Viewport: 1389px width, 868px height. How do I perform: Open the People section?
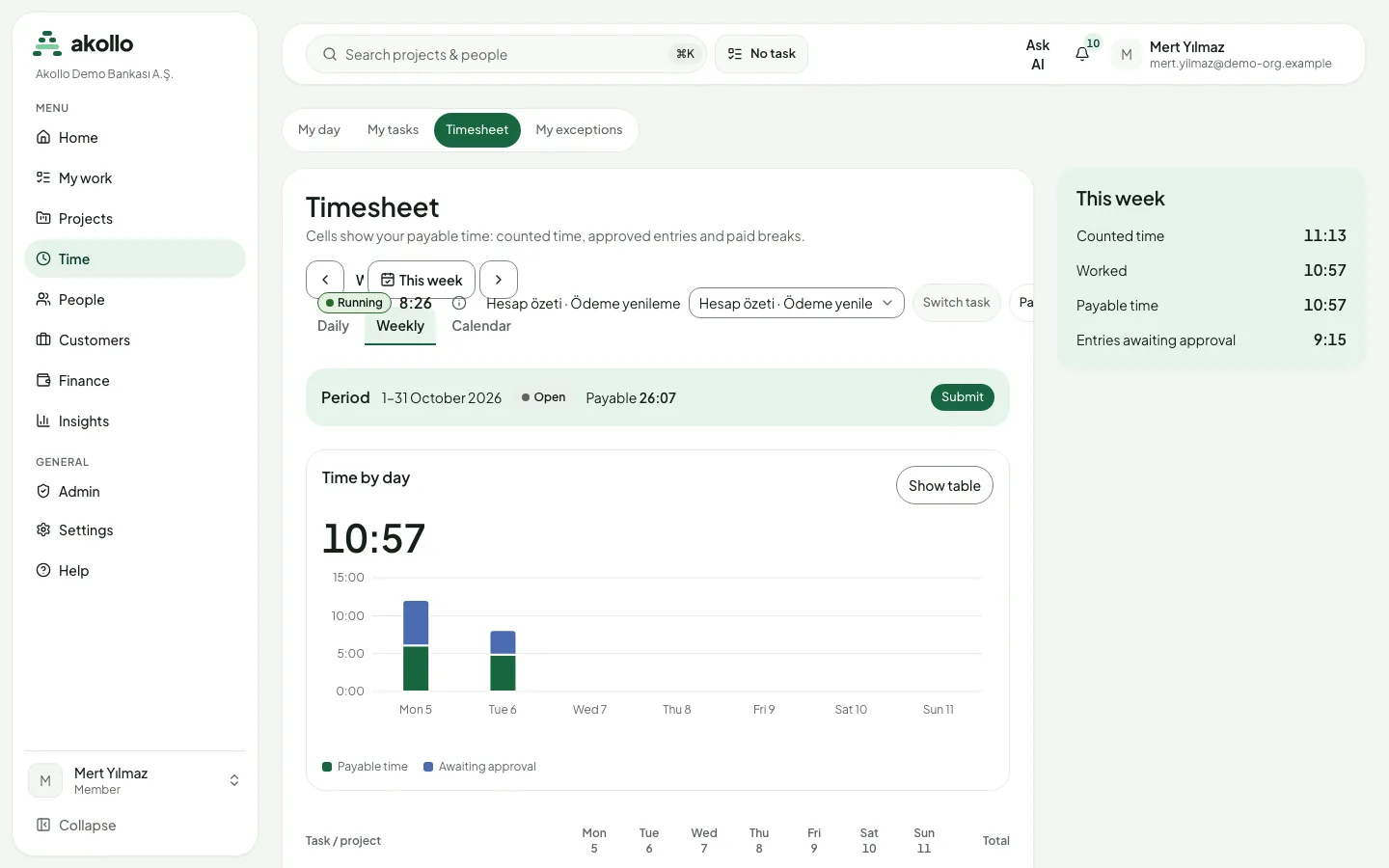click(135, 300)
